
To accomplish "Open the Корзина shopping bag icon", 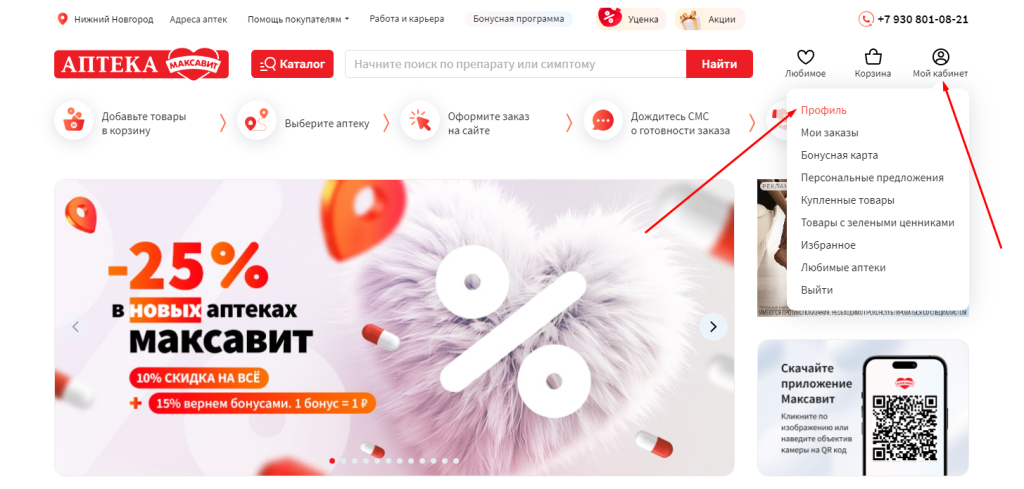I will pyautogui.click(x=872, y=57).
